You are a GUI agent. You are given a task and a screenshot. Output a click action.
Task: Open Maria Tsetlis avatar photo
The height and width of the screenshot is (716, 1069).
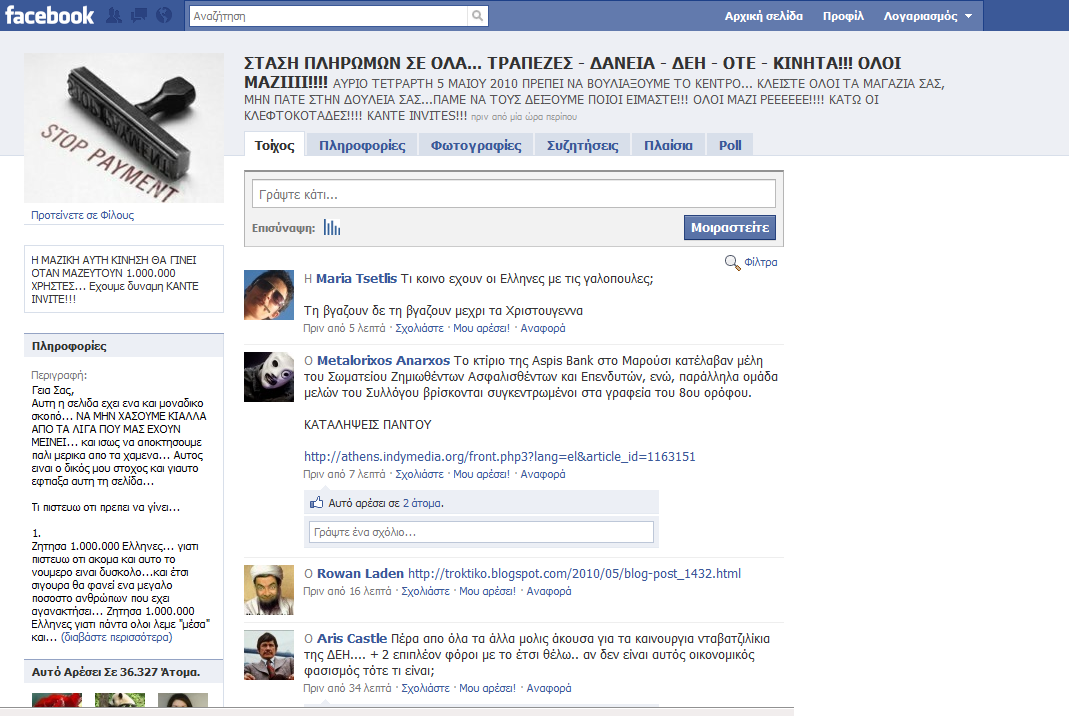pyautogui.click(x=269, y=295)
